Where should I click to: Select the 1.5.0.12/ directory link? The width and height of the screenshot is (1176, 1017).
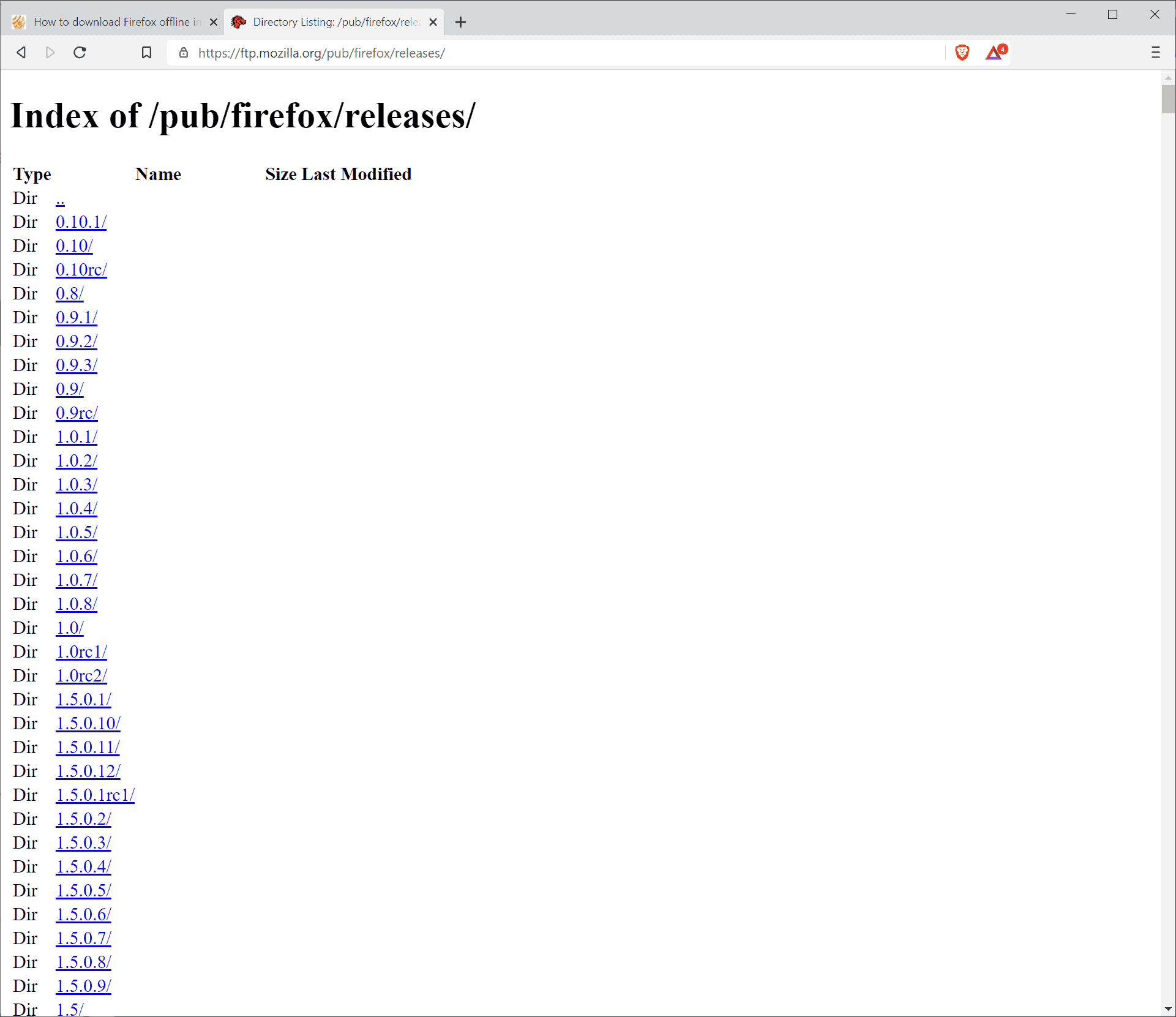click(x=88, y=770)
